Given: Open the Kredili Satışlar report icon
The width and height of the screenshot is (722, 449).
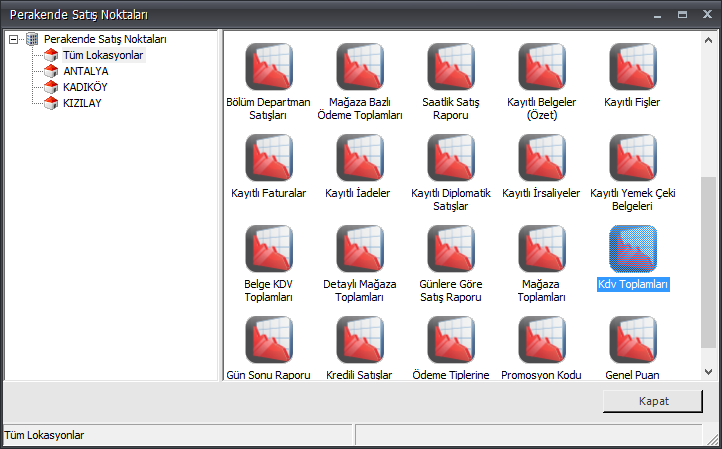Looking at the screenshot, I should (x=360, y=340).
